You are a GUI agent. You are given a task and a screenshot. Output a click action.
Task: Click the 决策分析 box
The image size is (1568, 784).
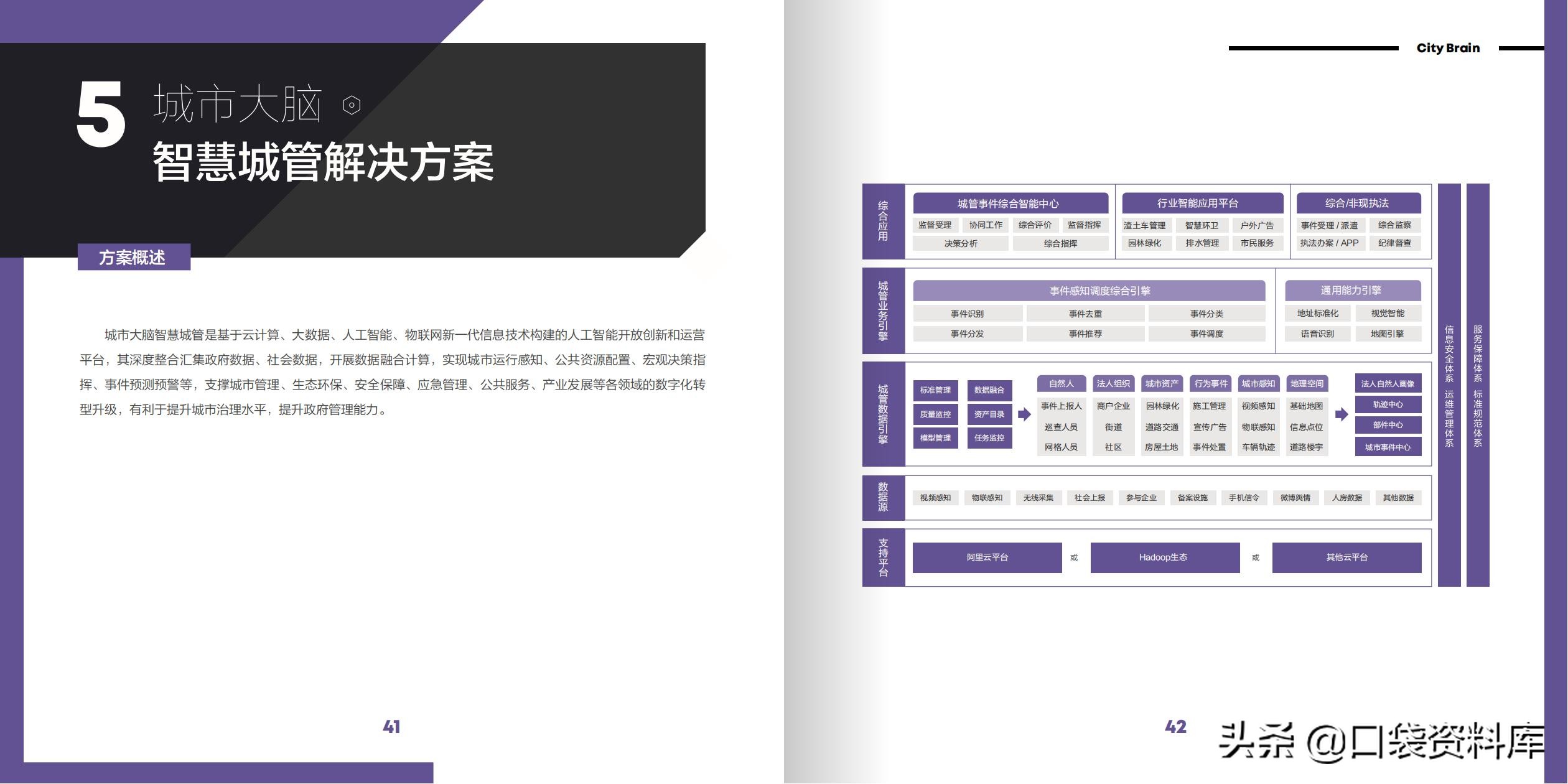[x=961, y=243]
